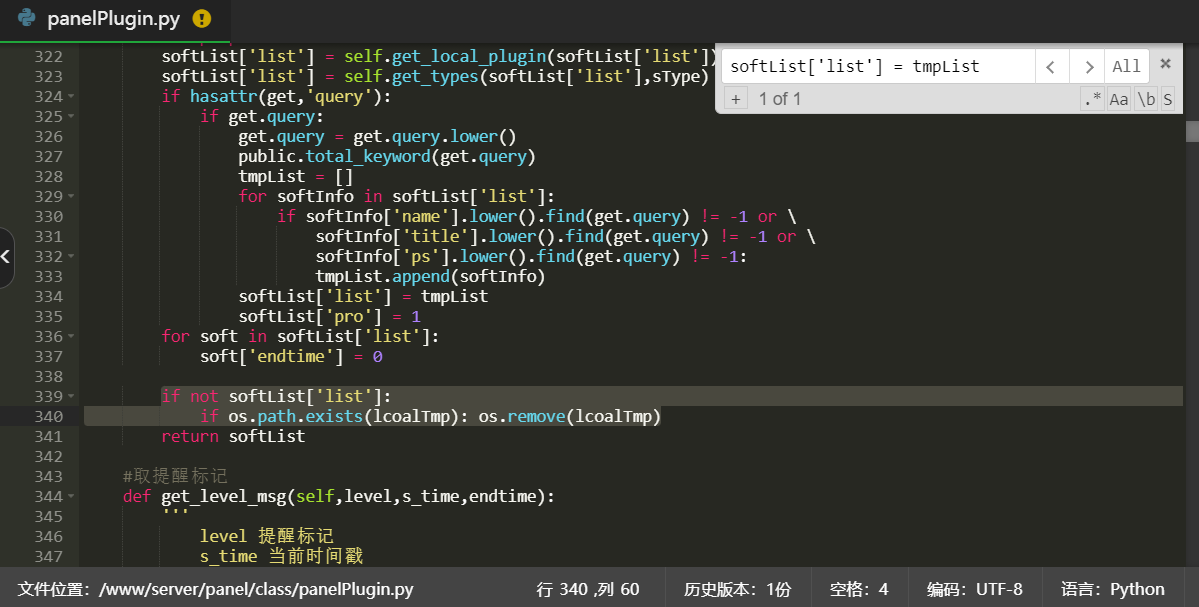
Task: Collapse the for loop at line 329
Action: 71,197
